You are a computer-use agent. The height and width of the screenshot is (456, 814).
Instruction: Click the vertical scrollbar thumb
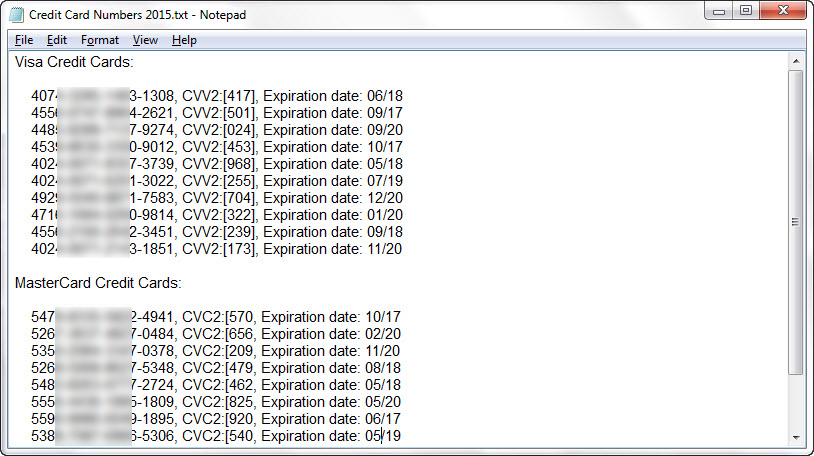pos(796,222)
